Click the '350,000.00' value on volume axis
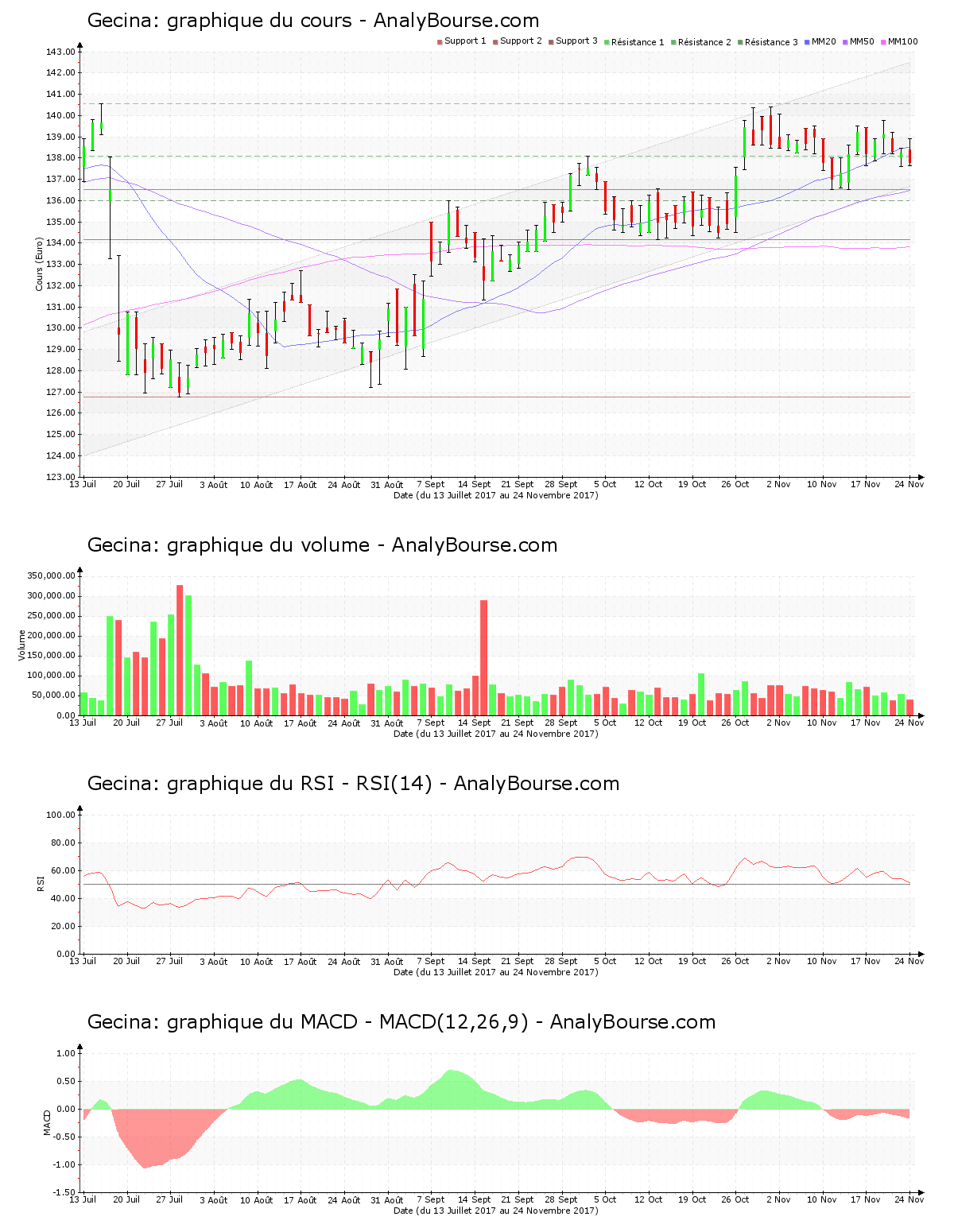The height and width of the screenshot is (1232, 954). [51, 575]
